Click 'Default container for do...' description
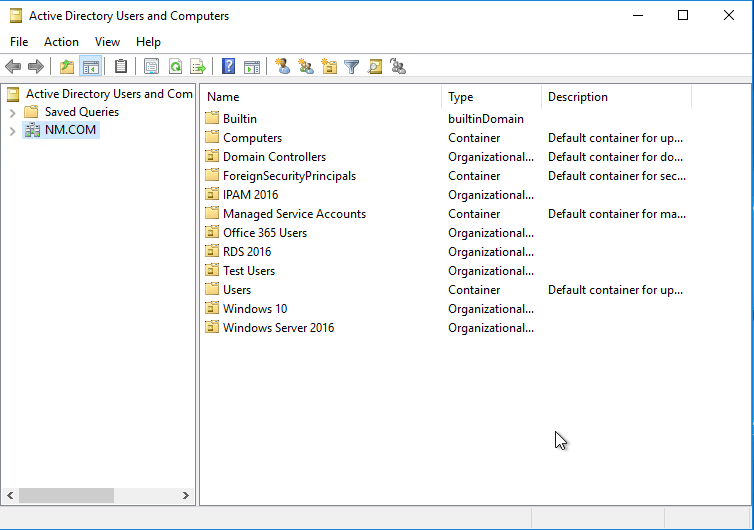Viewport: 754px width, 530px height. tap(616, 156)
